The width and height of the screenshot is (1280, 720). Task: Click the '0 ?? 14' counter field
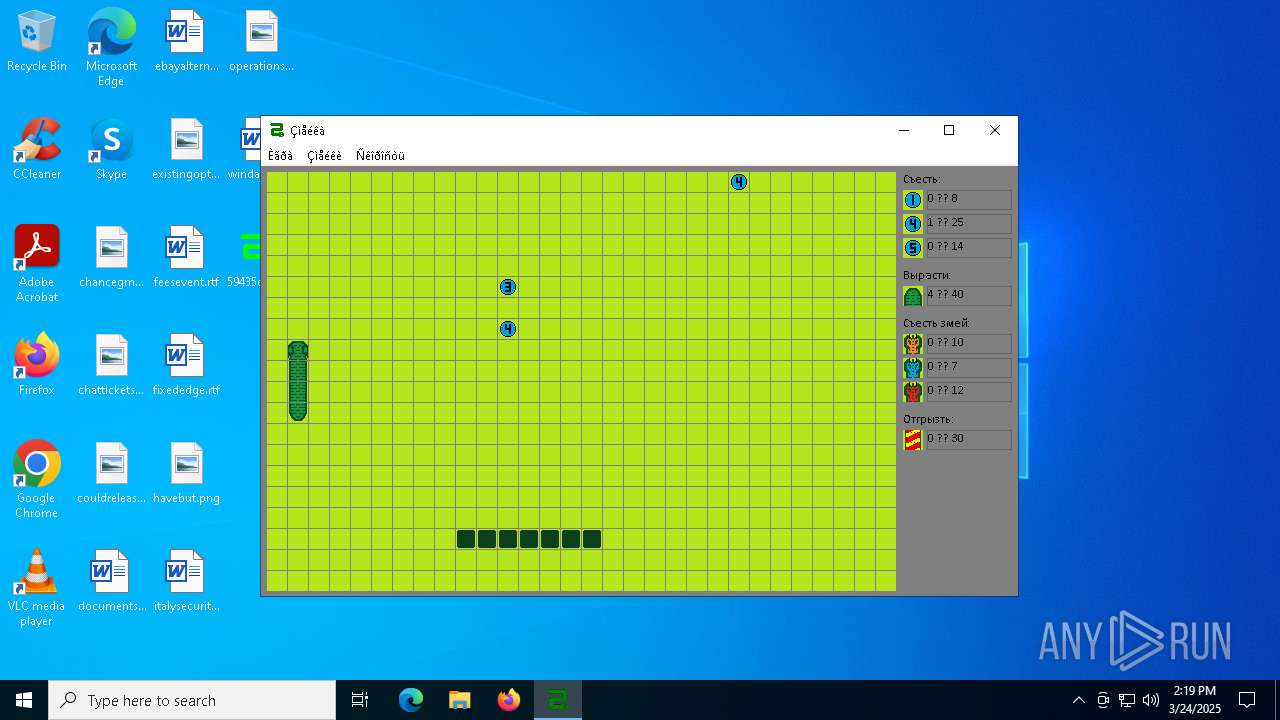click(968, 248)
